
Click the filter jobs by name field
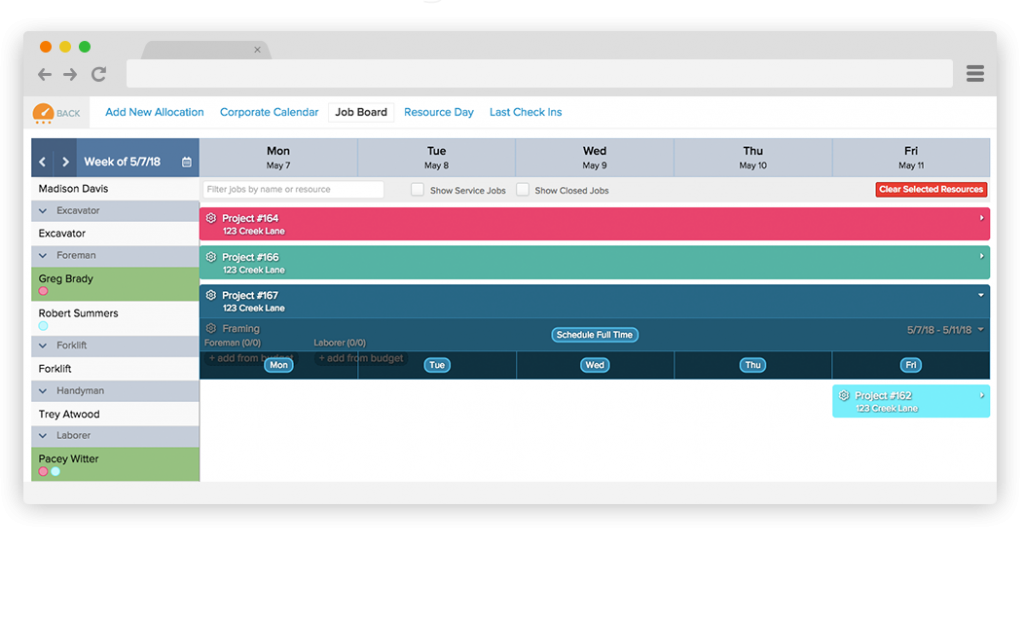(293, 189)
